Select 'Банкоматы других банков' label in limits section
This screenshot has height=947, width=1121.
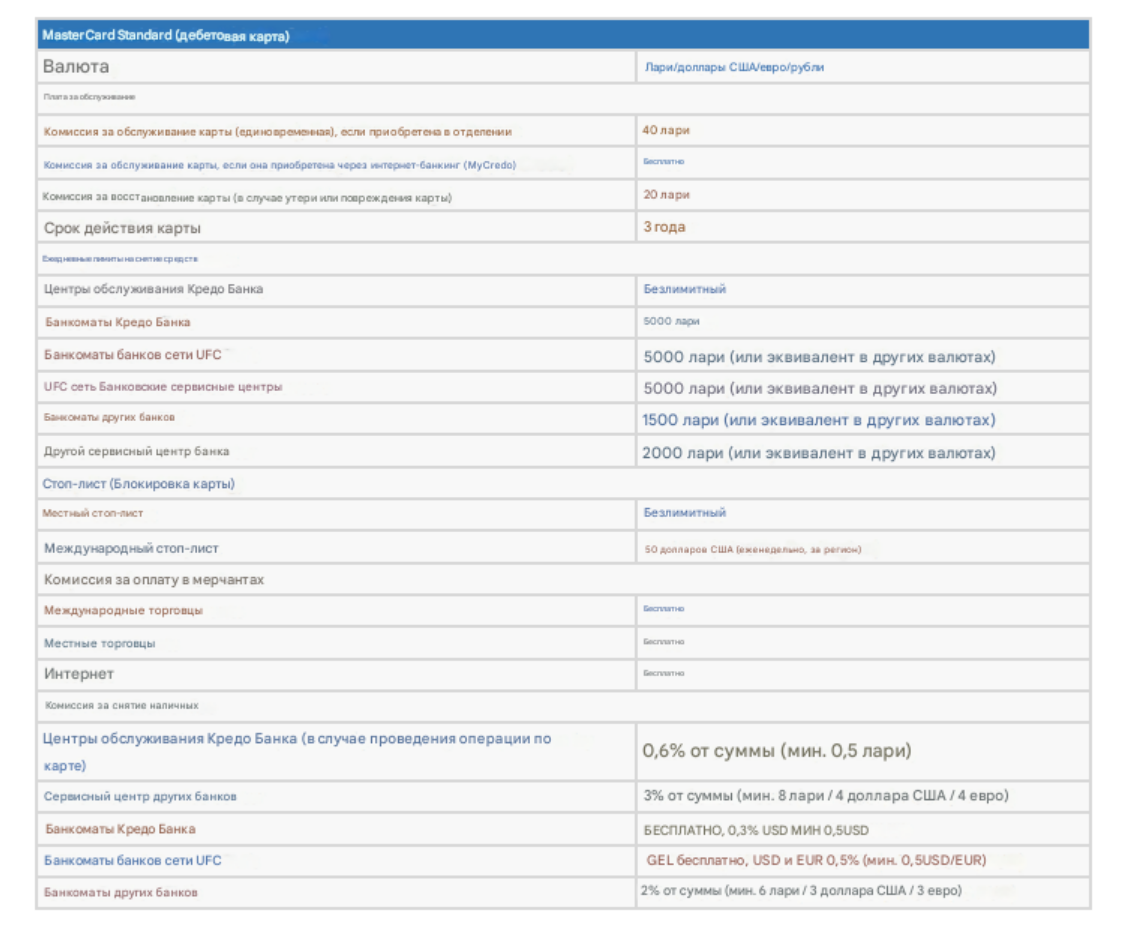(x=109, y=417)
